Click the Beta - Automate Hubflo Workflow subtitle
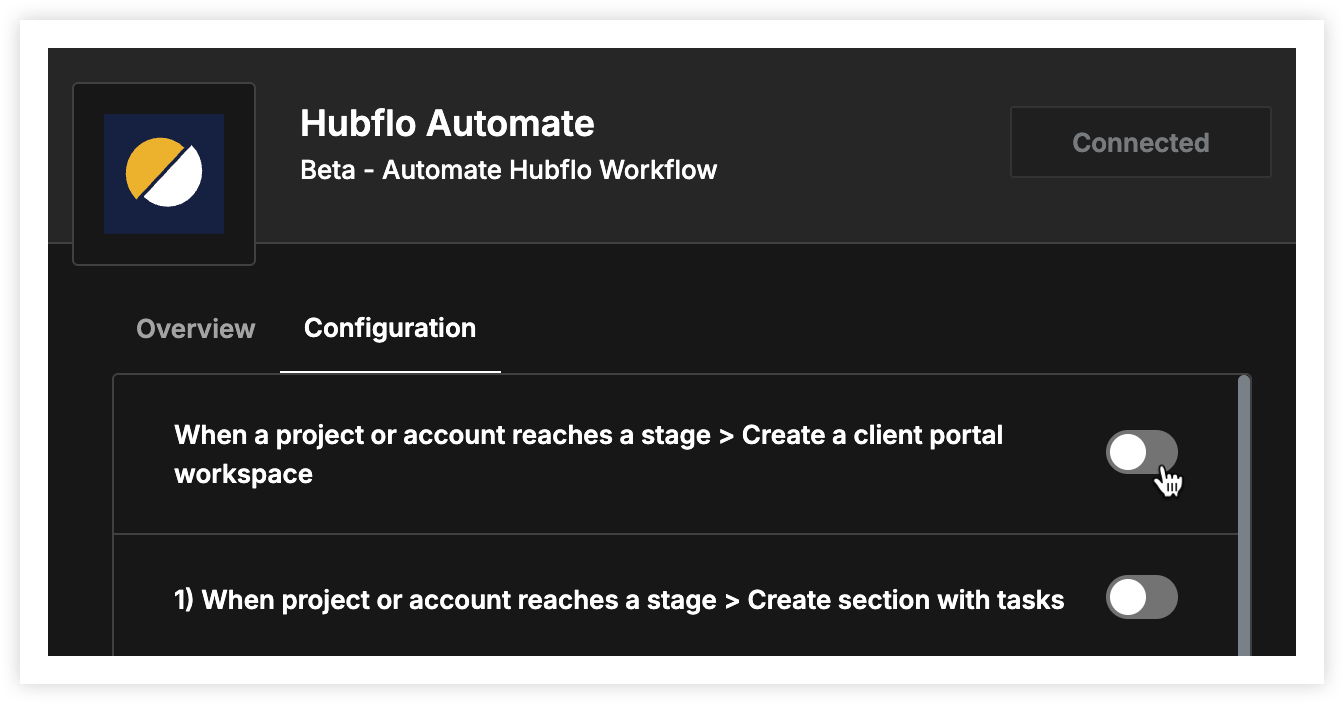Image resolution: width=1344 pixels, height=704 pixels. 508,170
